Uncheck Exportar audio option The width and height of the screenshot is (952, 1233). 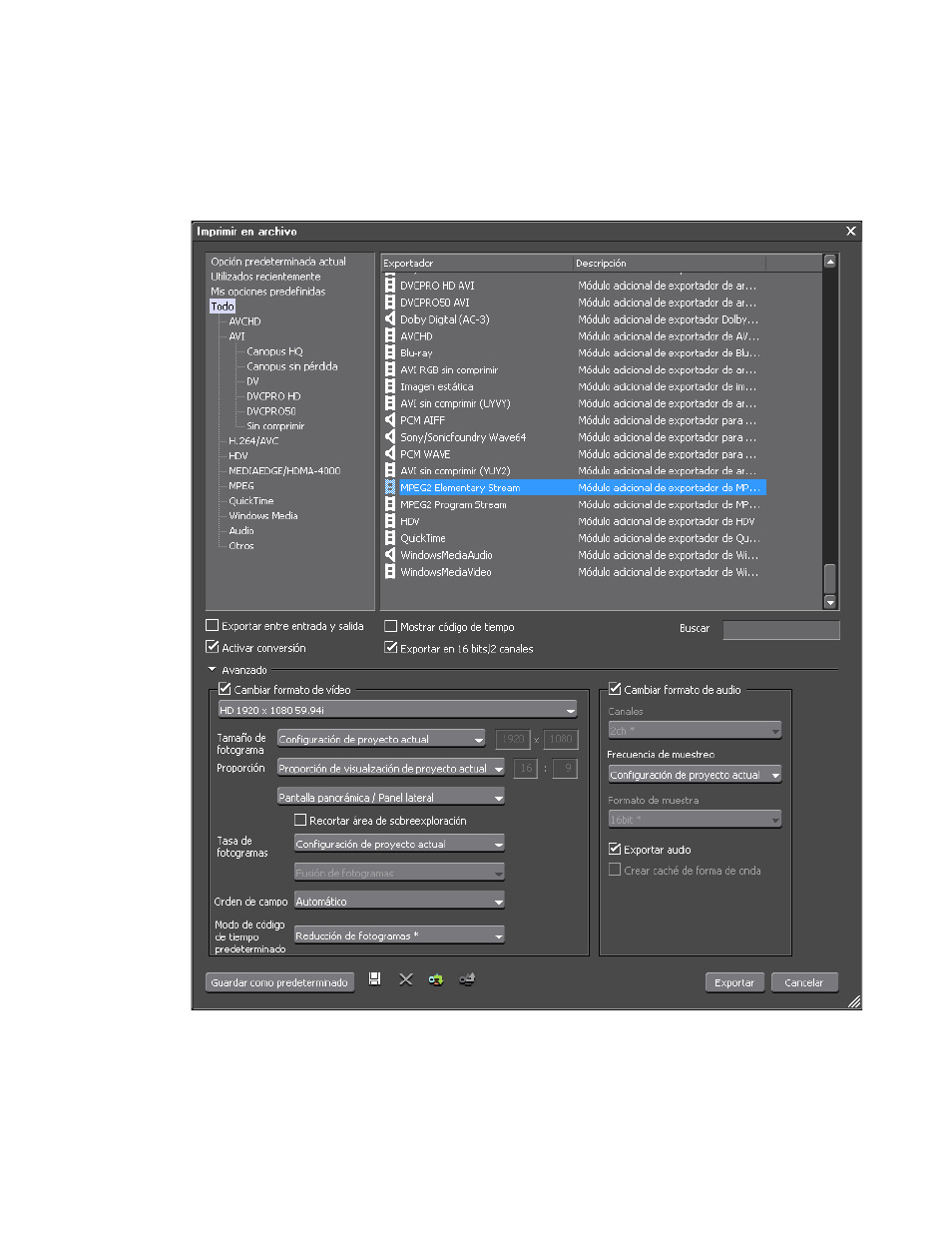615,850
